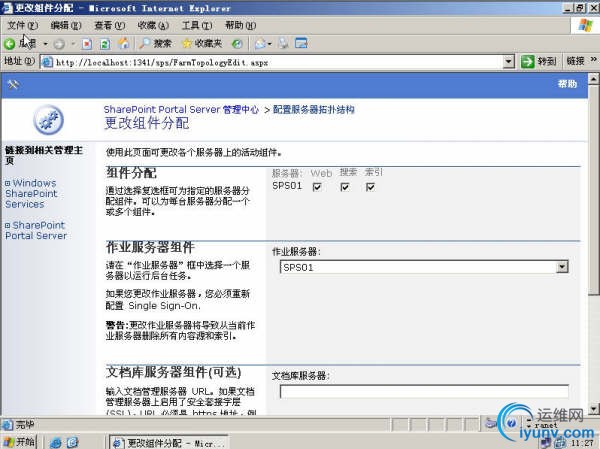The height and width of the screenshot is (449, 600).
Task: Toggle the 索引 checkbox for SPS01
Action: click(x=370, y=187)
